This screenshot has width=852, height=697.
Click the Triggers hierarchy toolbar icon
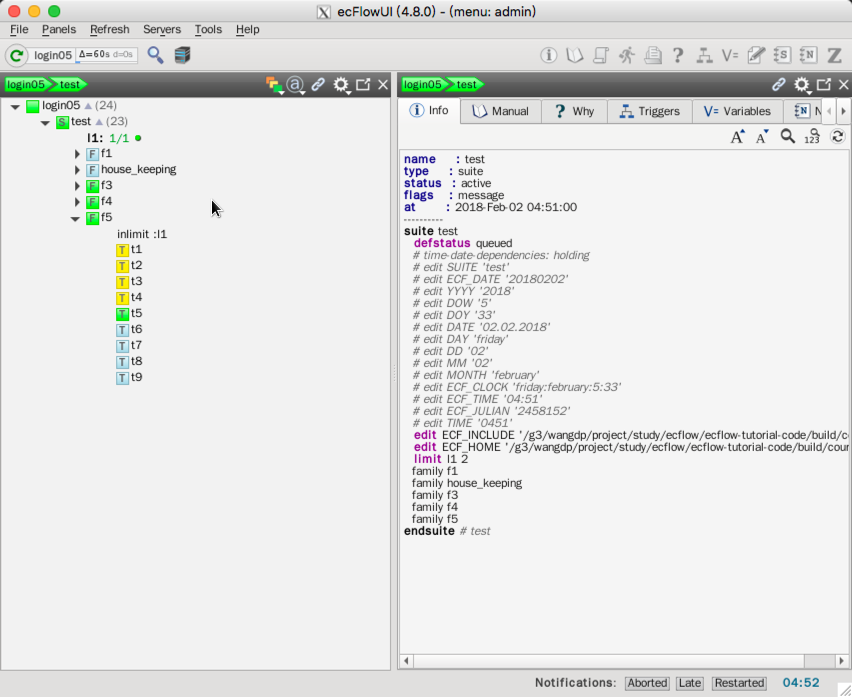[x=704, y=55]
